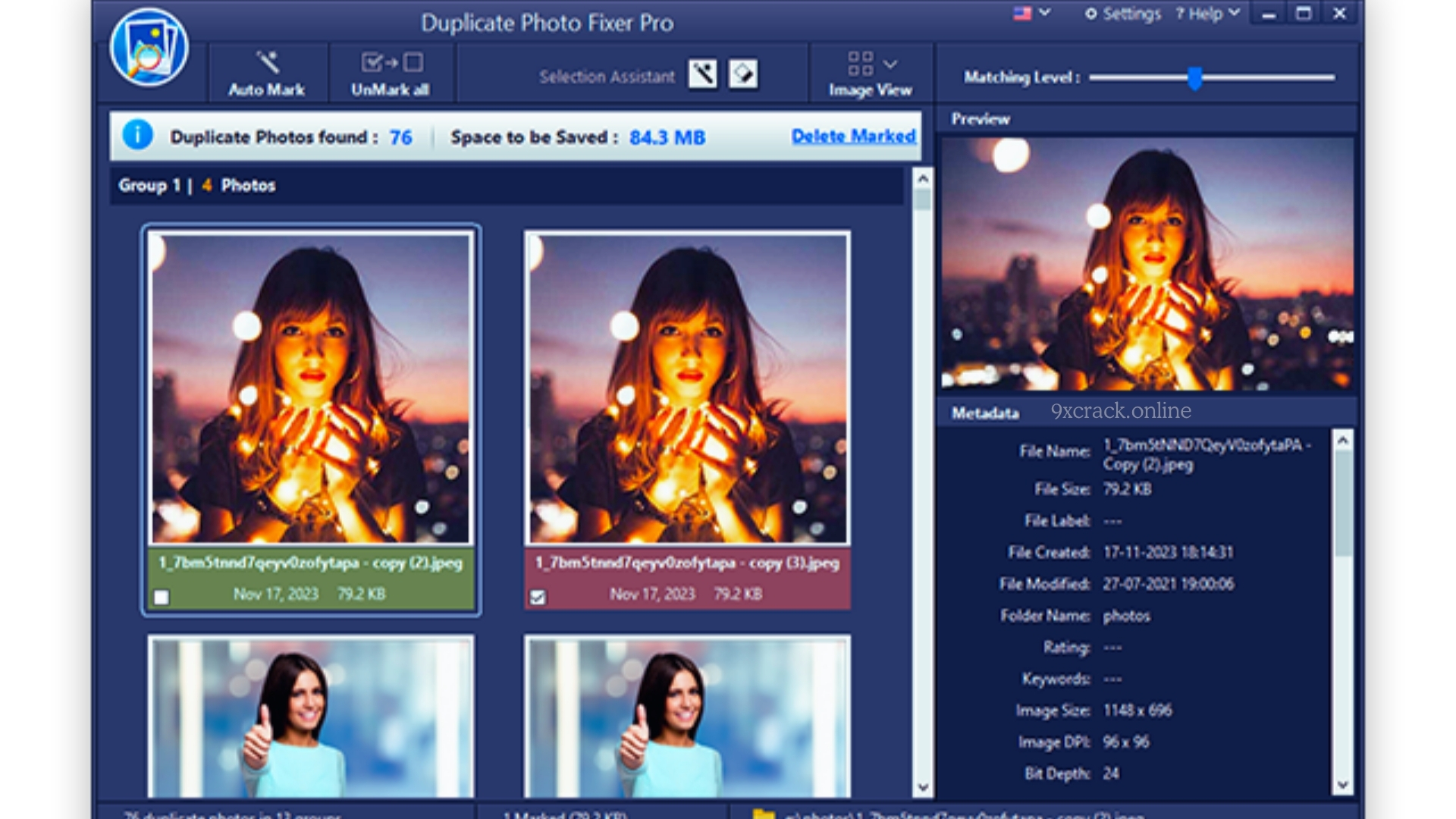Uncheck the copy (3).jpeg photo checkbox
The width and height of the screenshot is (1456, 819).
[x=538, y=598]
